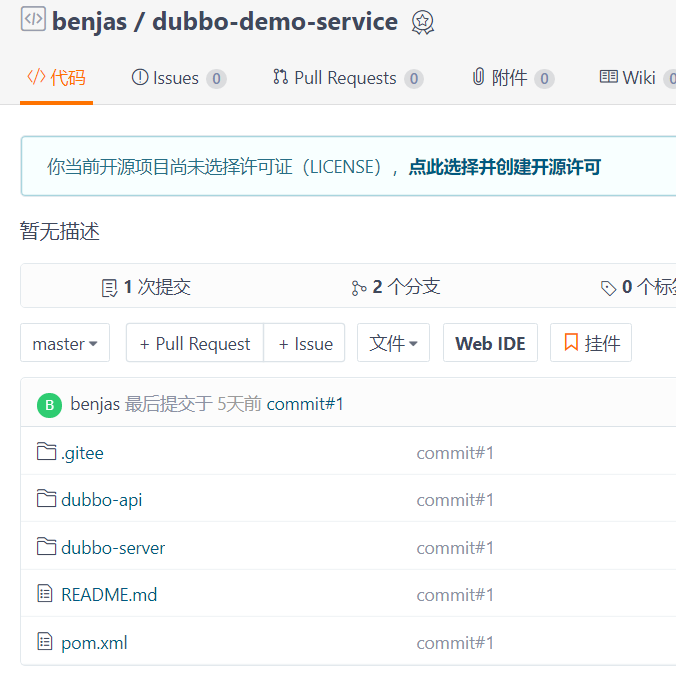Click the dubbo-api folder icon
Screen dimensions: 676x673
click(x=46, y=498)
